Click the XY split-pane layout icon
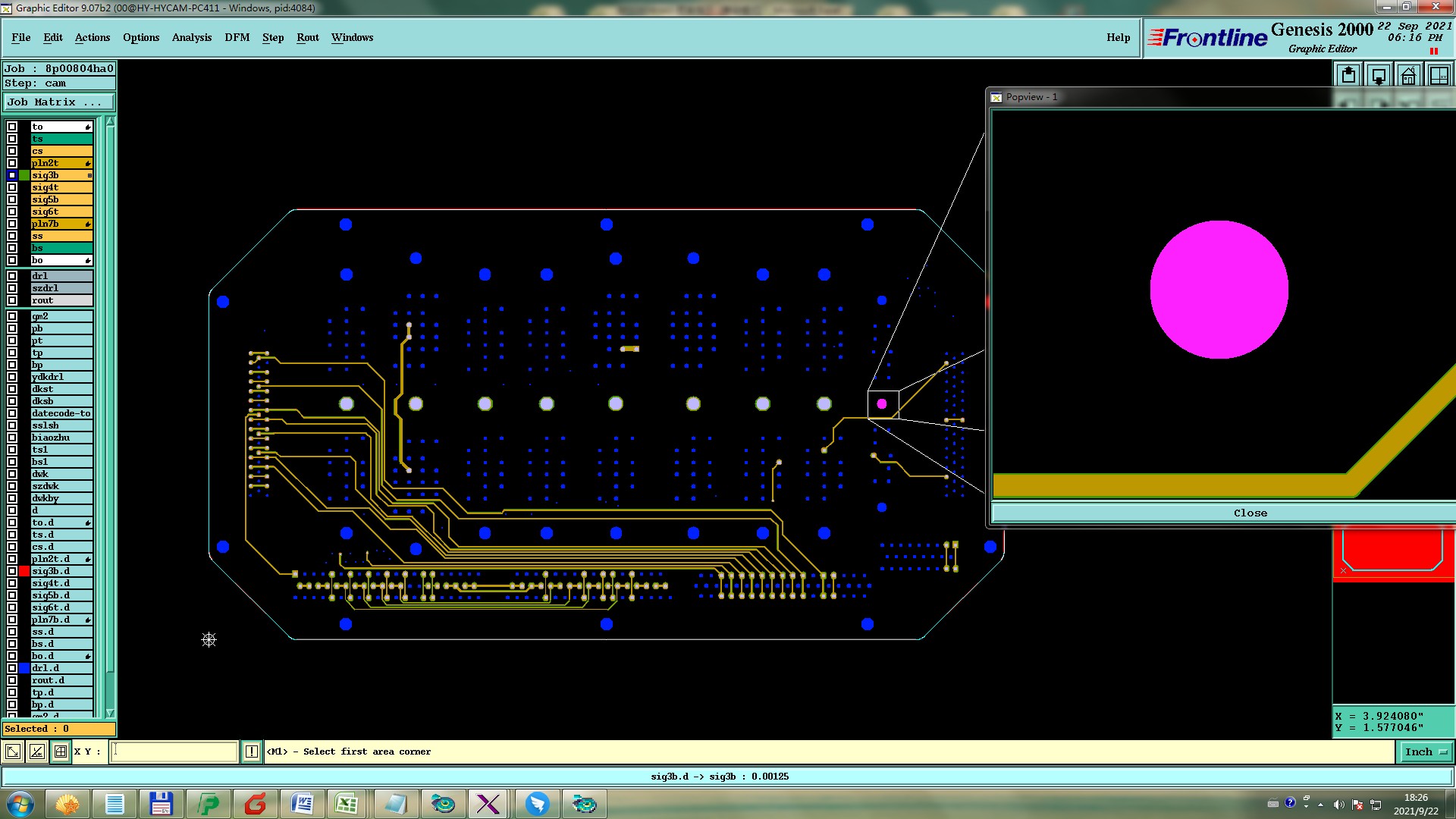This screenshot has height=819, width=1456. [1439, 76]
